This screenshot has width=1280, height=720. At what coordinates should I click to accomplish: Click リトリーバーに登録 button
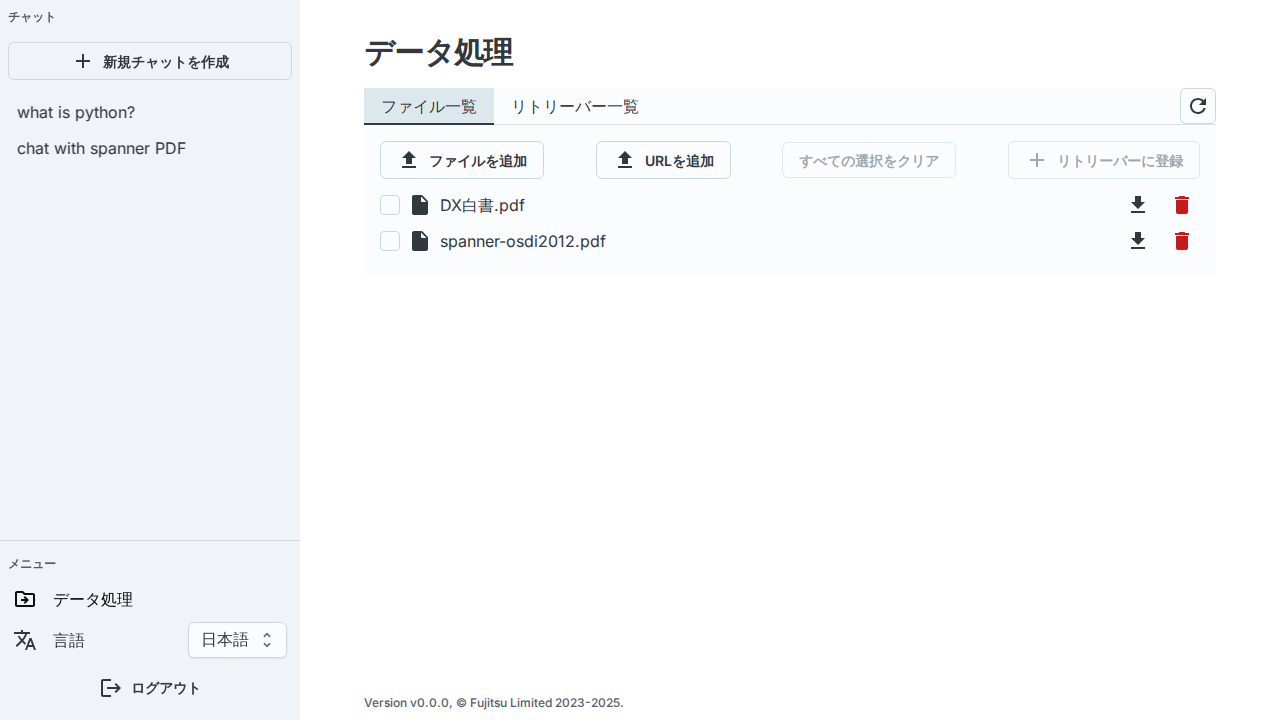point(1104,160)
